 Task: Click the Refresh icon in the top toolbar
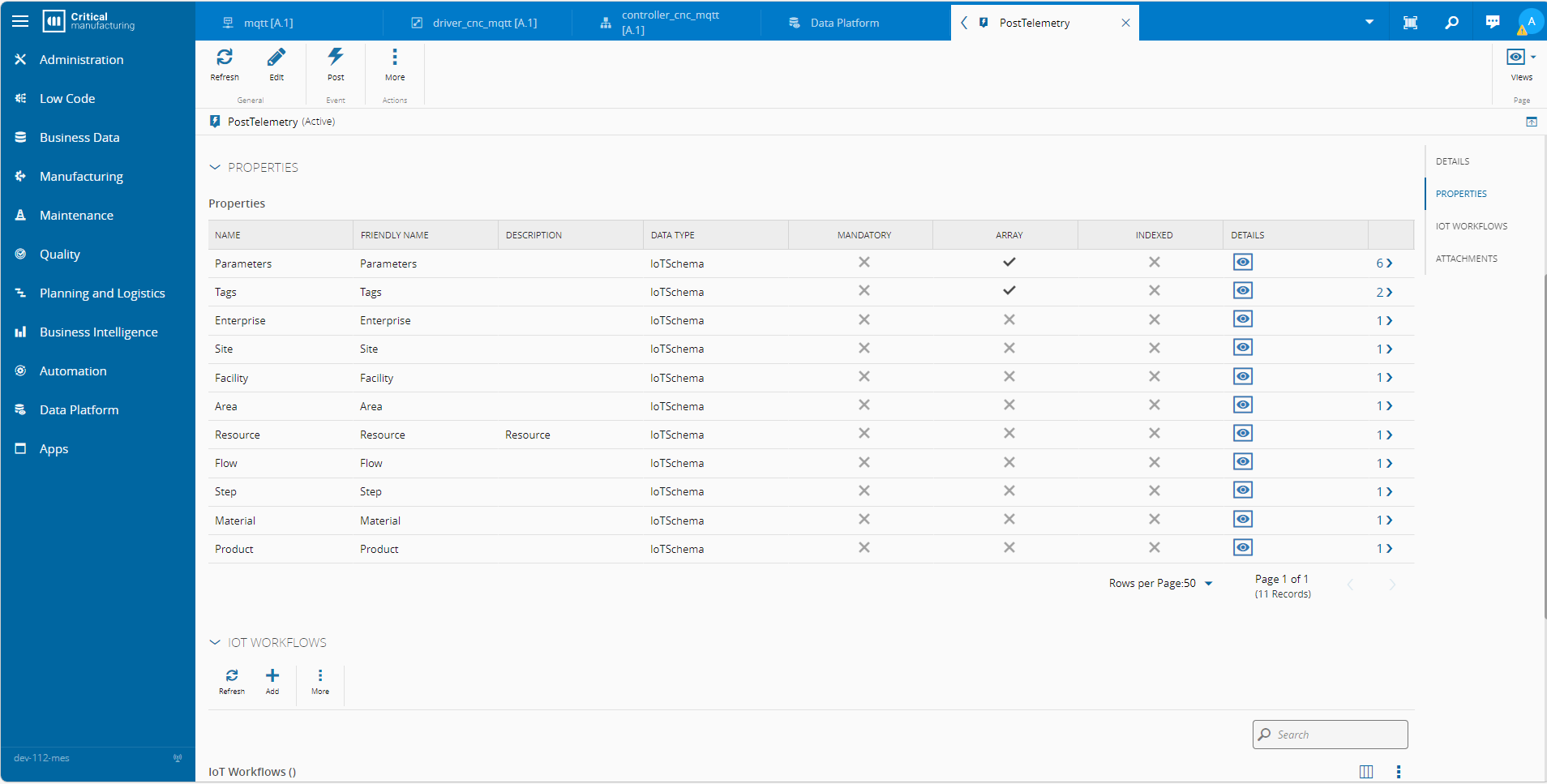pos(225,58)
